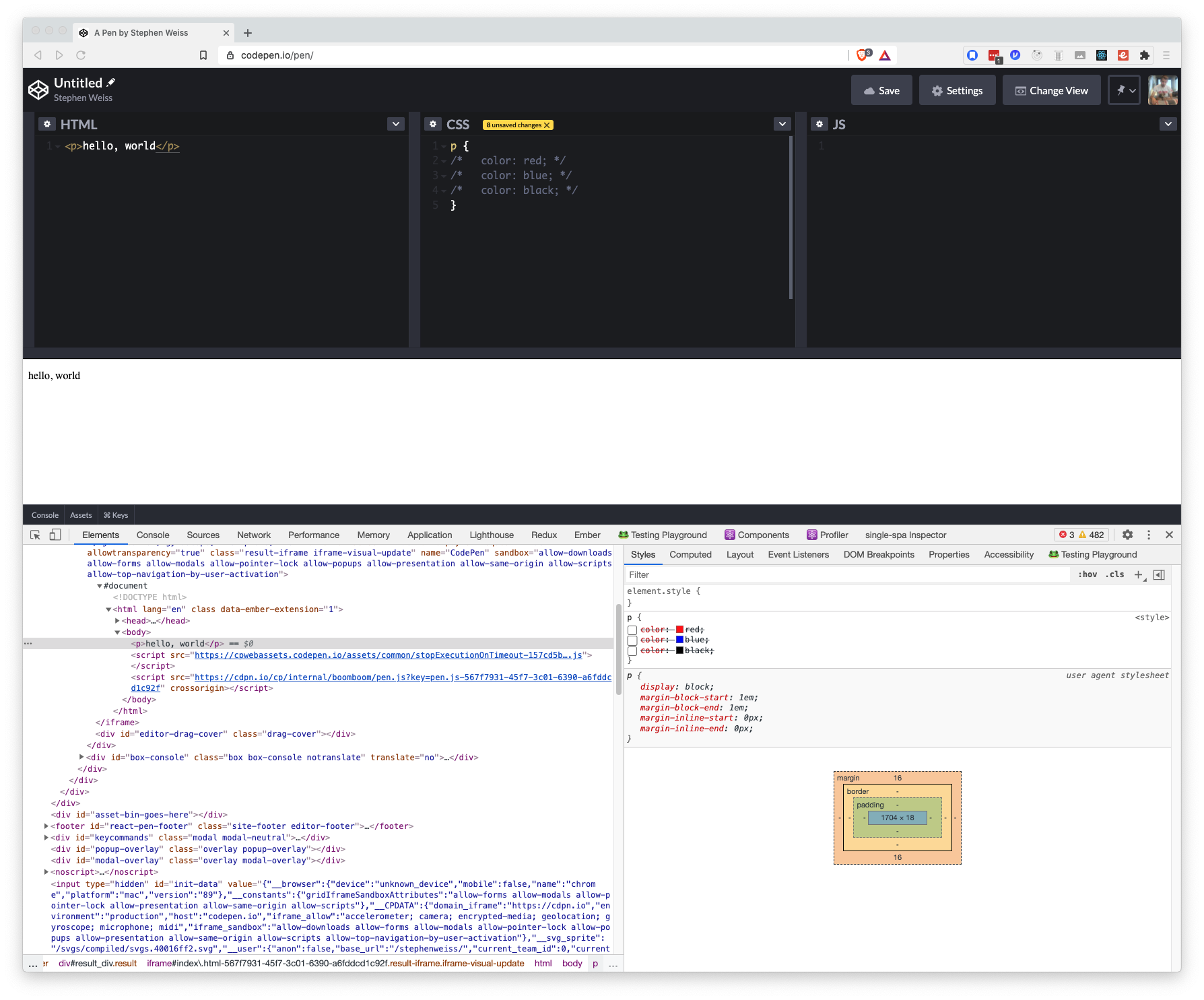This screenshot has width=1204, height=1000.
Task: Open the extensions puzzle icon
Action: (1144, 55)
